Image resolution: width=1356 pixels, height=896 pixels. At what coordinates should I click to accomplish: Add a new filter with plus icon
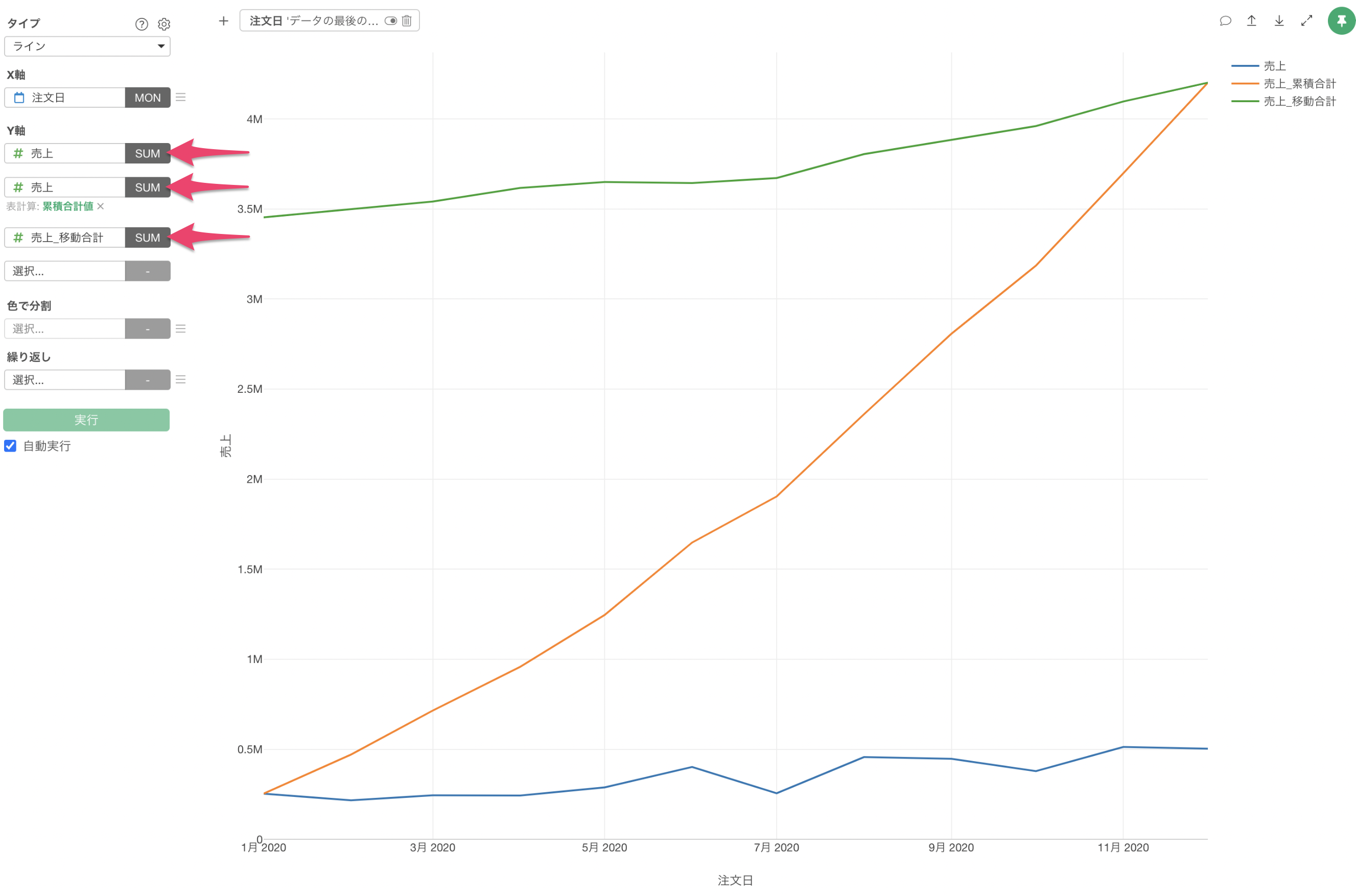point(223,21)
